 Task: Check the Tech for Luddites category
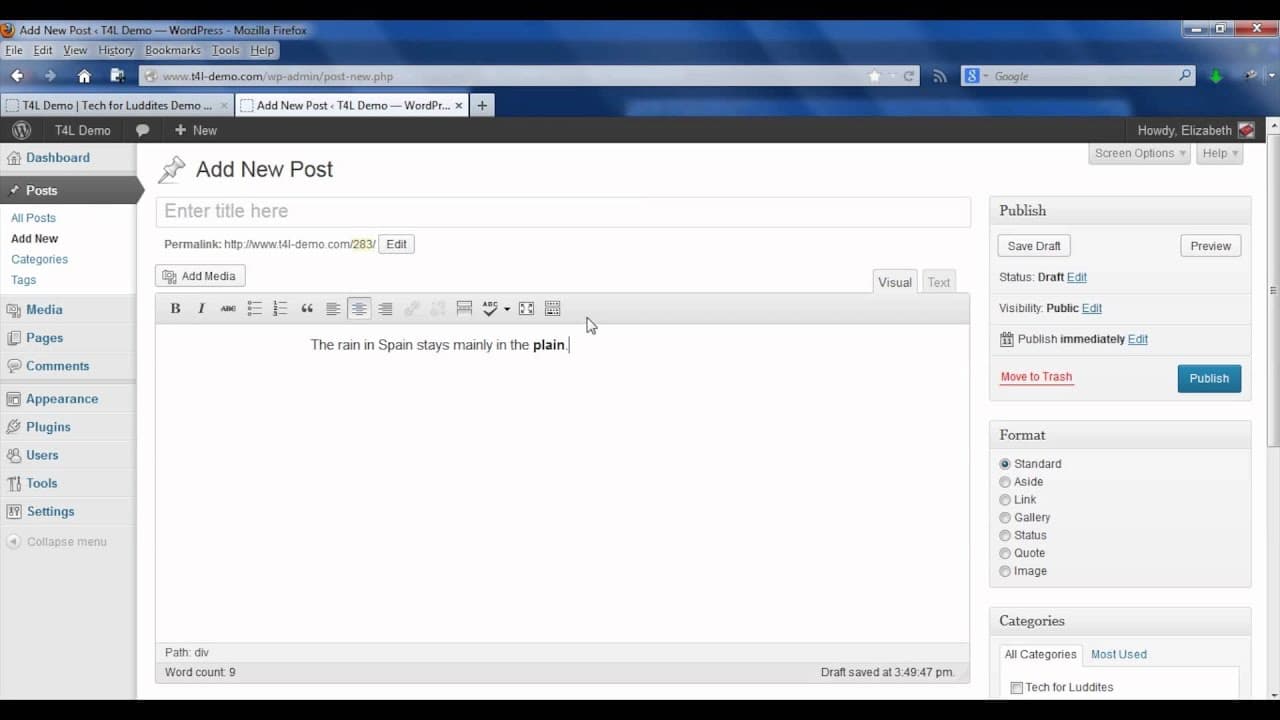click(1016, 688)
